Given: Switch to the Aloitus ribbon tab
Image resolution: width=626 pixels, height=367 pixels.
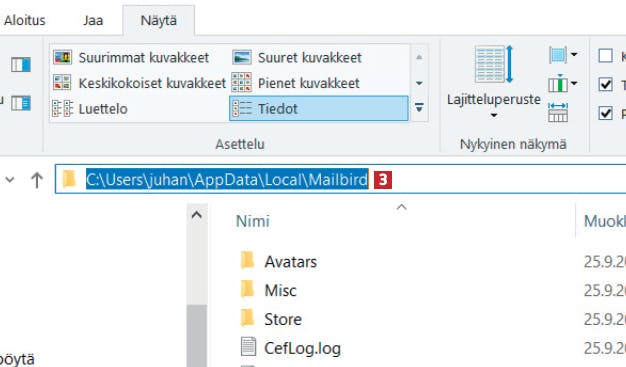Looking at the screenshot, I should (25, 20).
